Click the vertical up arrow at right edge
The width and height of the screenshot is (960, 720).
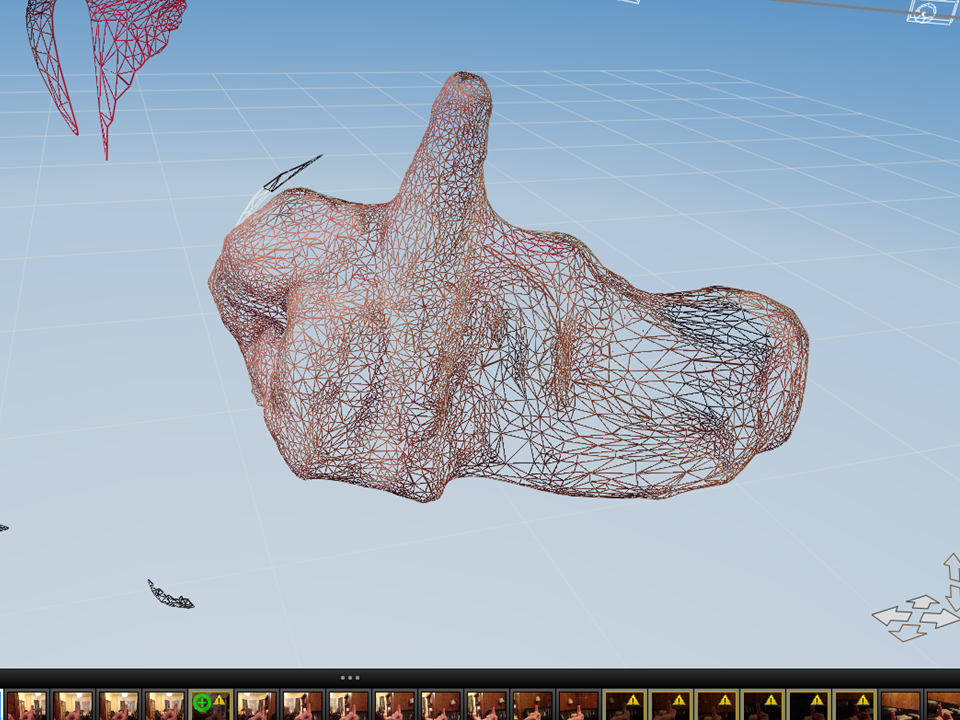coord(952,566)
